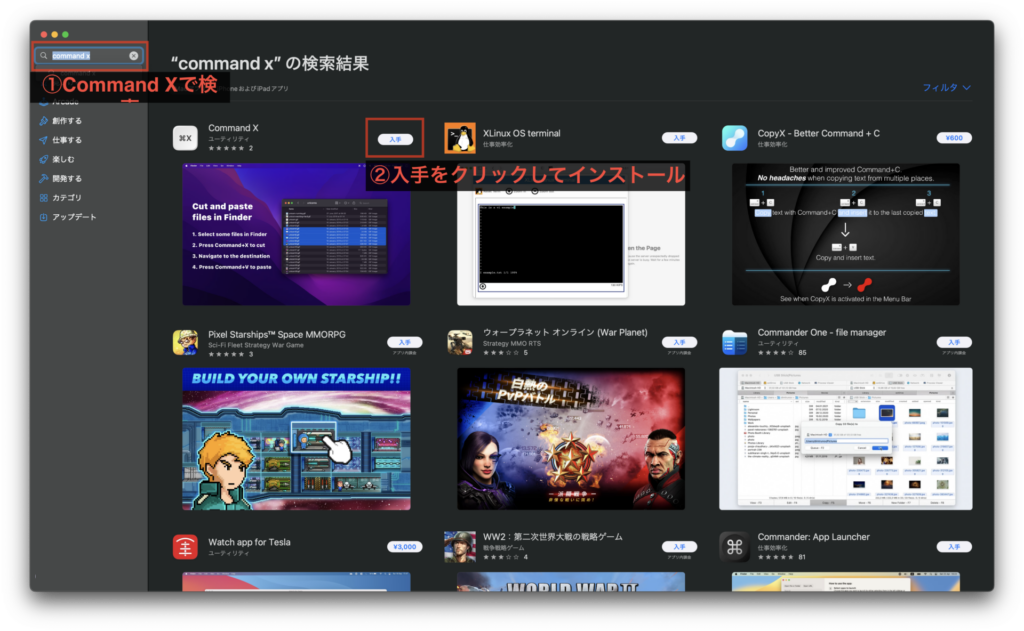Select the CopyX app icon
The width and height of the screenshot is (1024, 631).
[735, 137]
